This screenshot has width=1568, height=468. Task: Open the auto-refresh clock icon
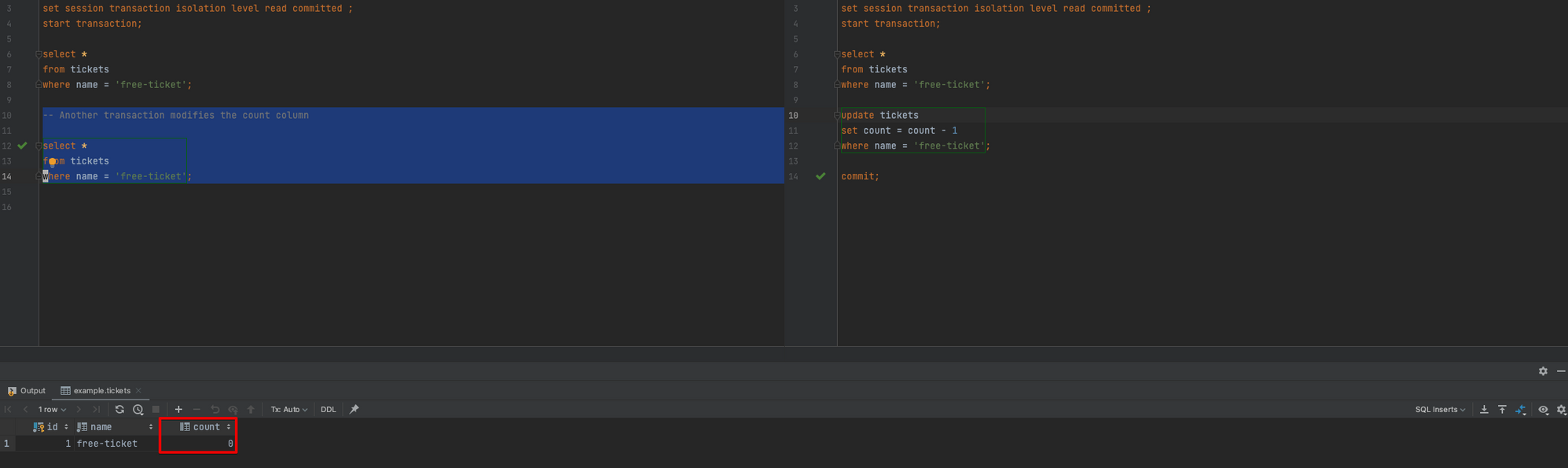[138, 409]
